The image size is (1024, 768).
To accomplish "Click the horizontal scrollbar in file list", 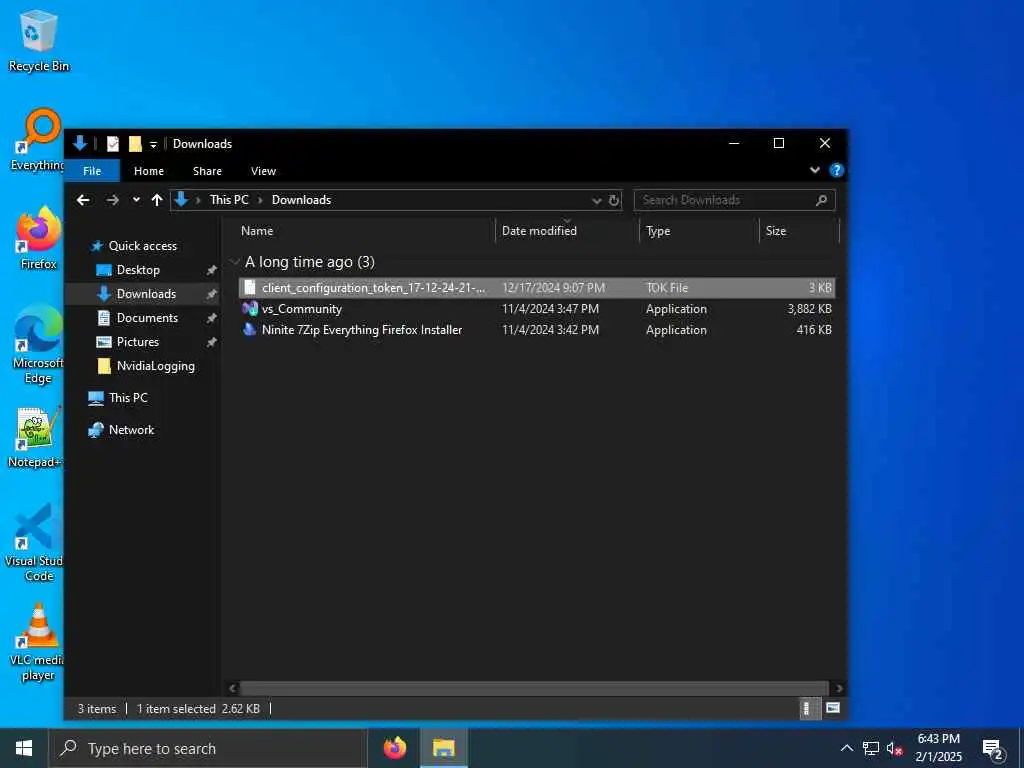I will pyautogui.click(x=534, y=688).
